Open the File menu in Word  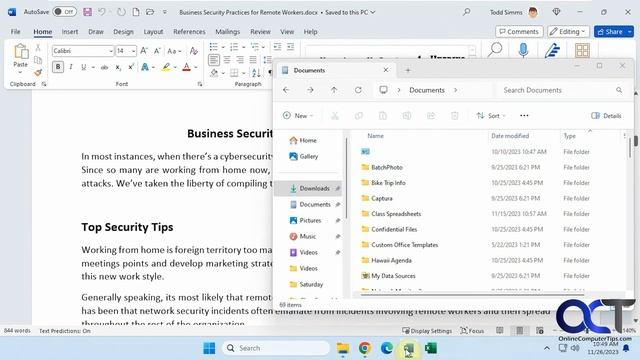[16, 31]
